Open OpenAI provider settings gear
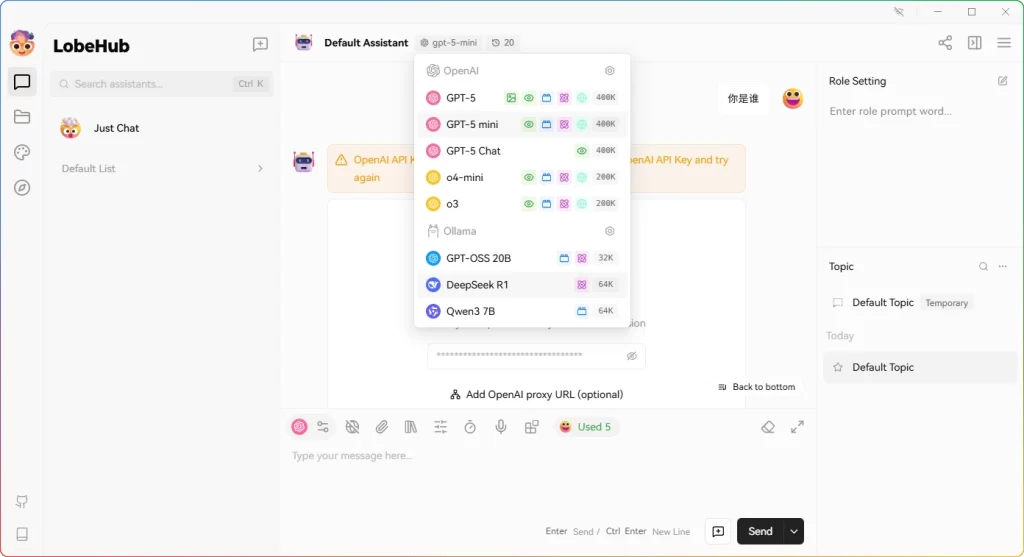This screenshot has width=1024, height=557. pos(609,71)
